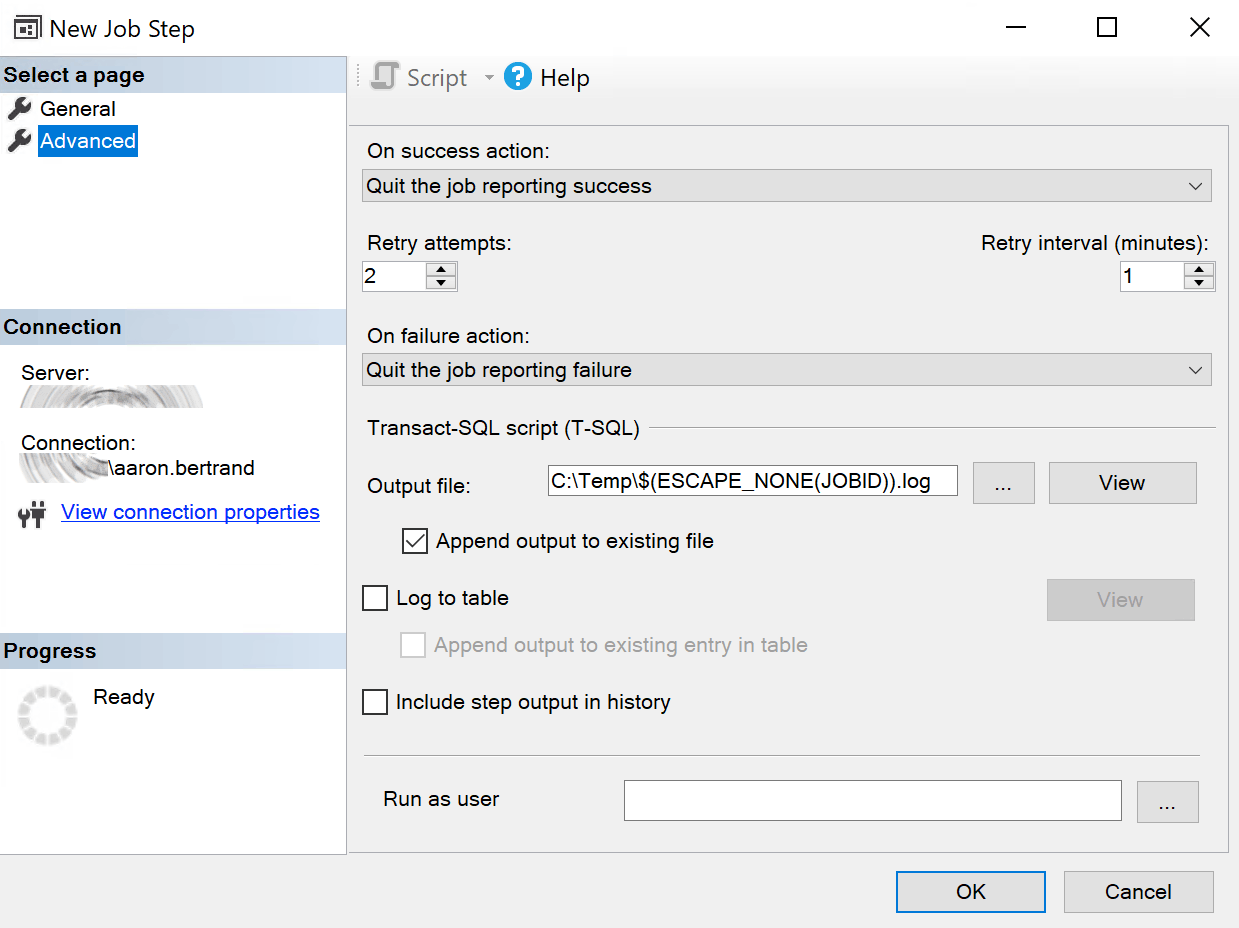The height and width of the screenshot is (928, 1239).
Task: Click the Progress spinner indicator
Action: coord(47,715)
